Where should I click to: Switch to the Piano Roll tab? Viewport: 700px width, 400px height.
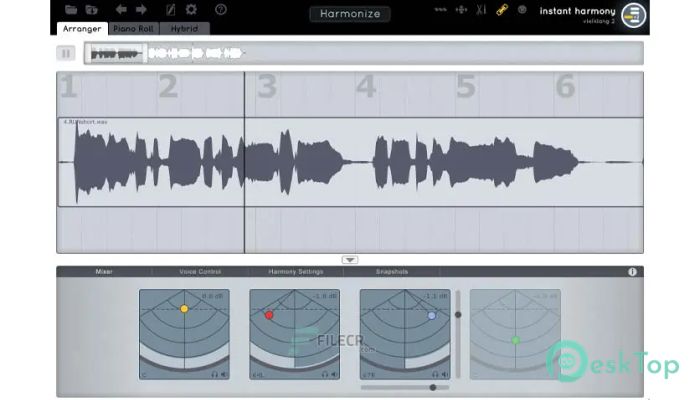coord(133,29)
